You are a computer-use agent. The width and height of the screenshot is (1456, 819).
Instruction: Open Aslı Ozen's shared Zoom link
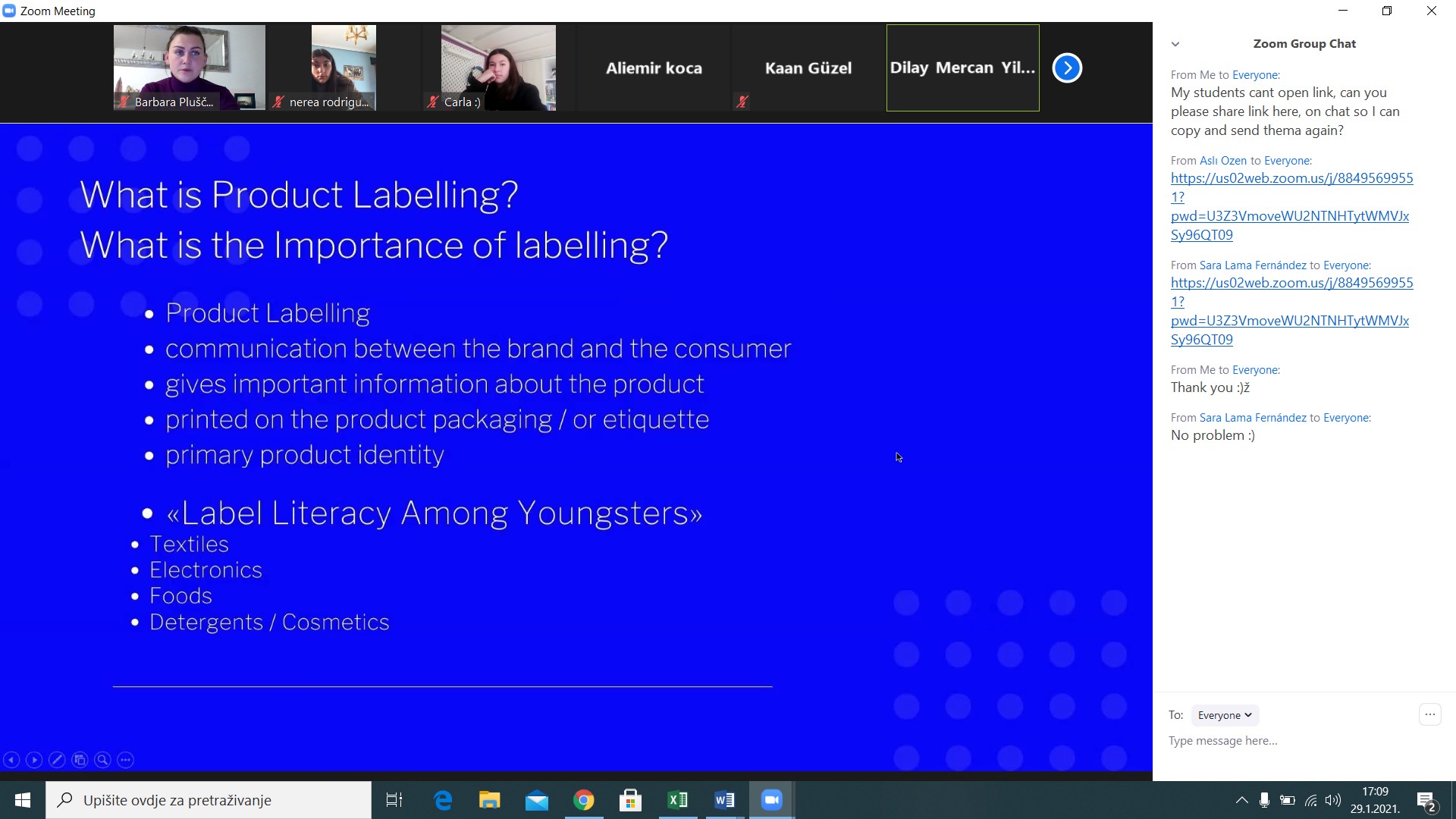point(1291,206)
